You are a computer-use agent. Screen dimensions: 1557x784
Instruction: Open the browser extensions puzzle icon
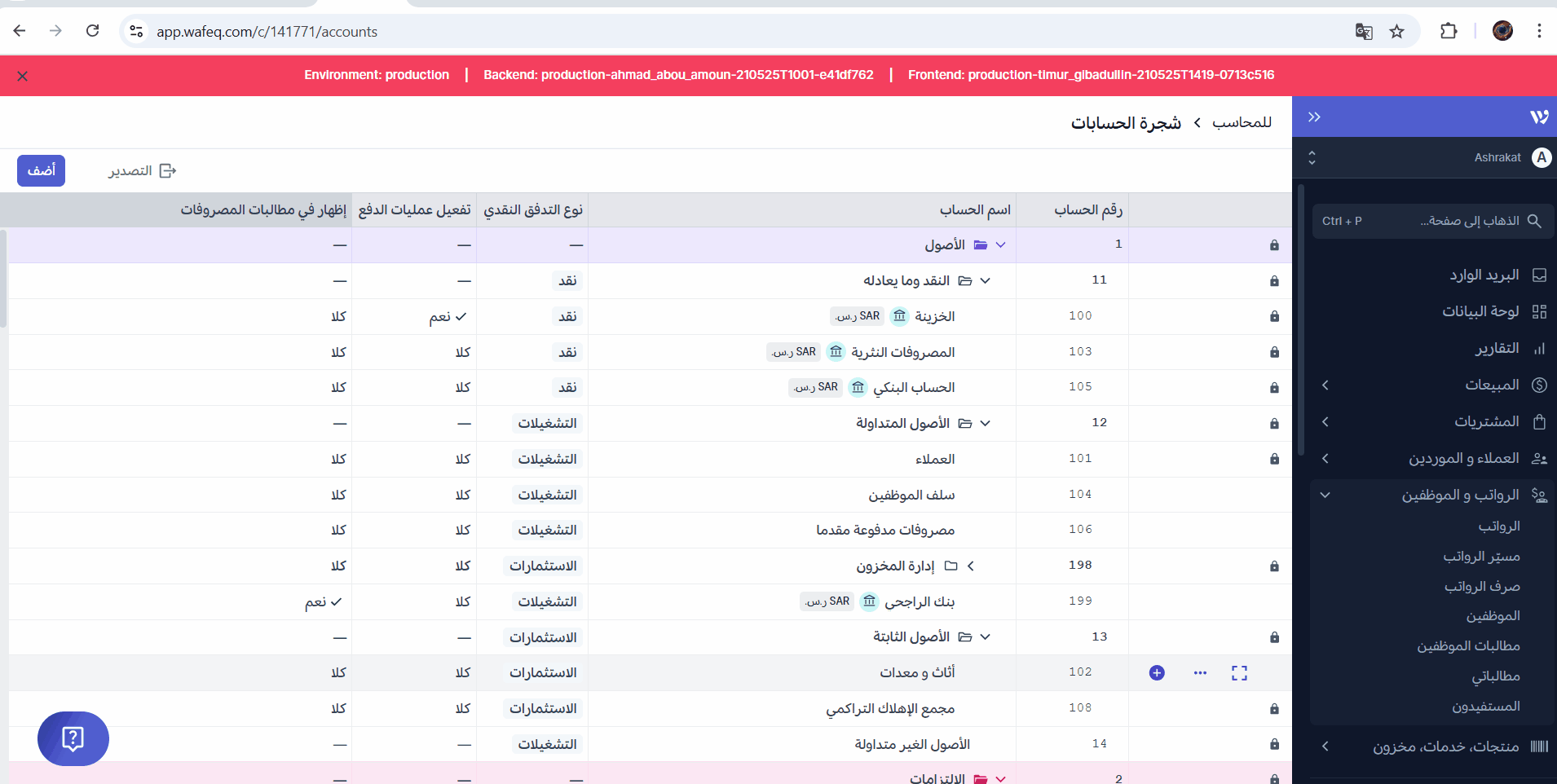(x=1449, y=32)
